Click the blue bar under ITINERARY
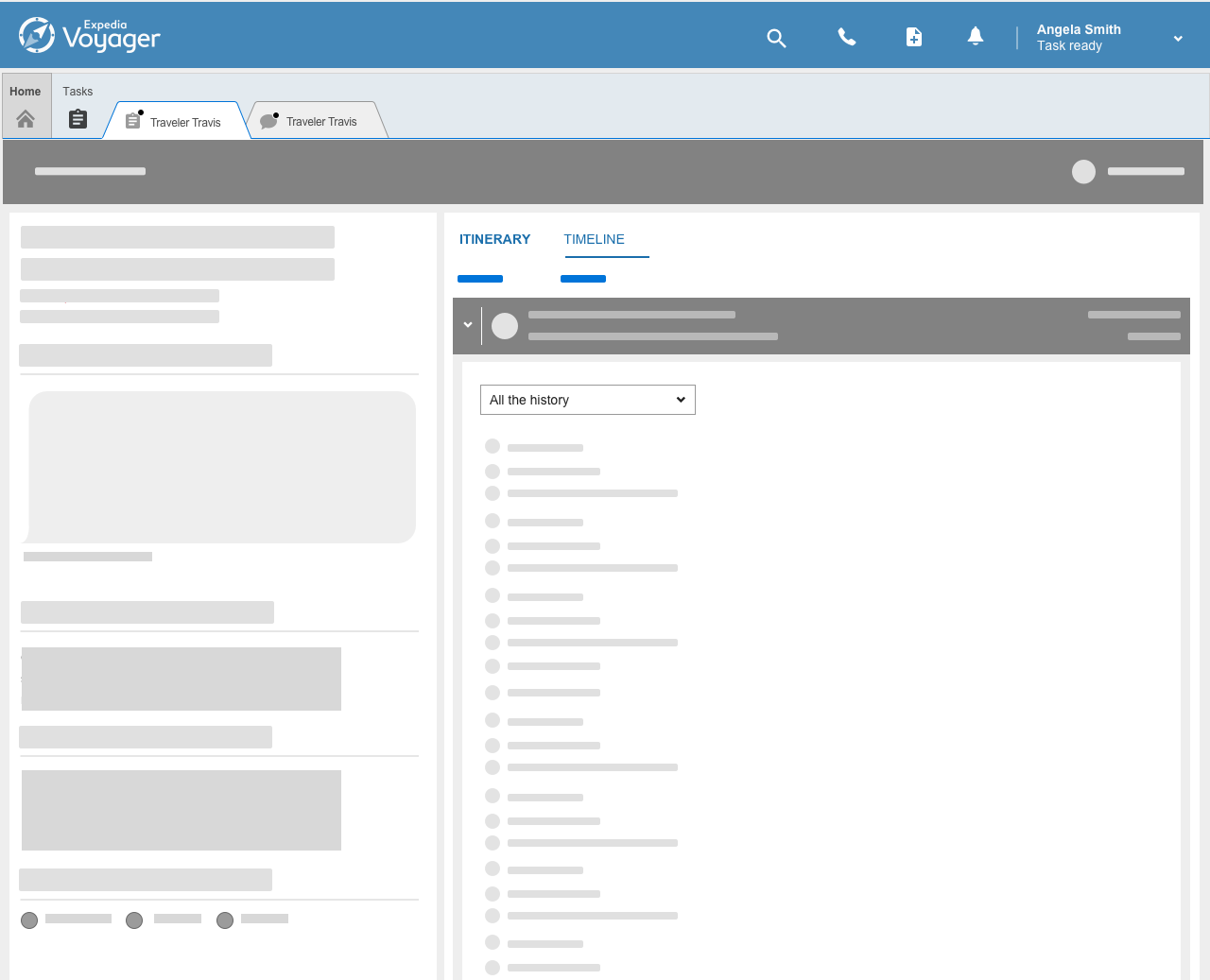 480,279
